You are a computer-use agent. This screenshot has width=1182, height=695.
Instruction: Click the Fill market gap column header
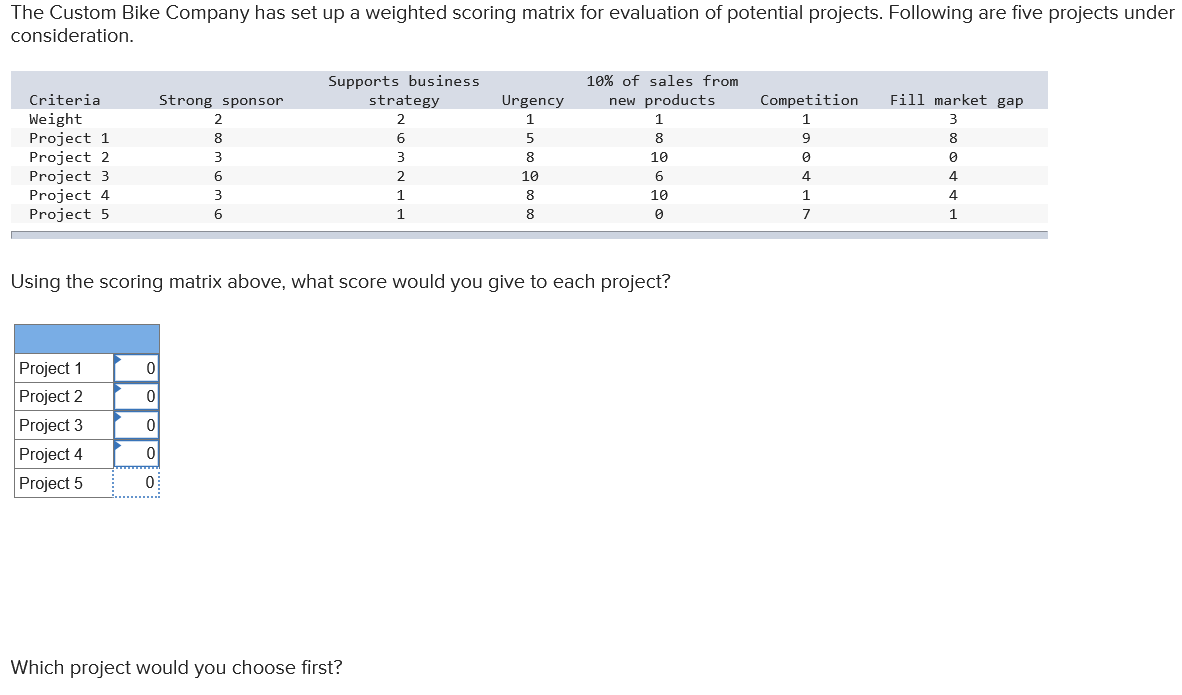point(957,100)
